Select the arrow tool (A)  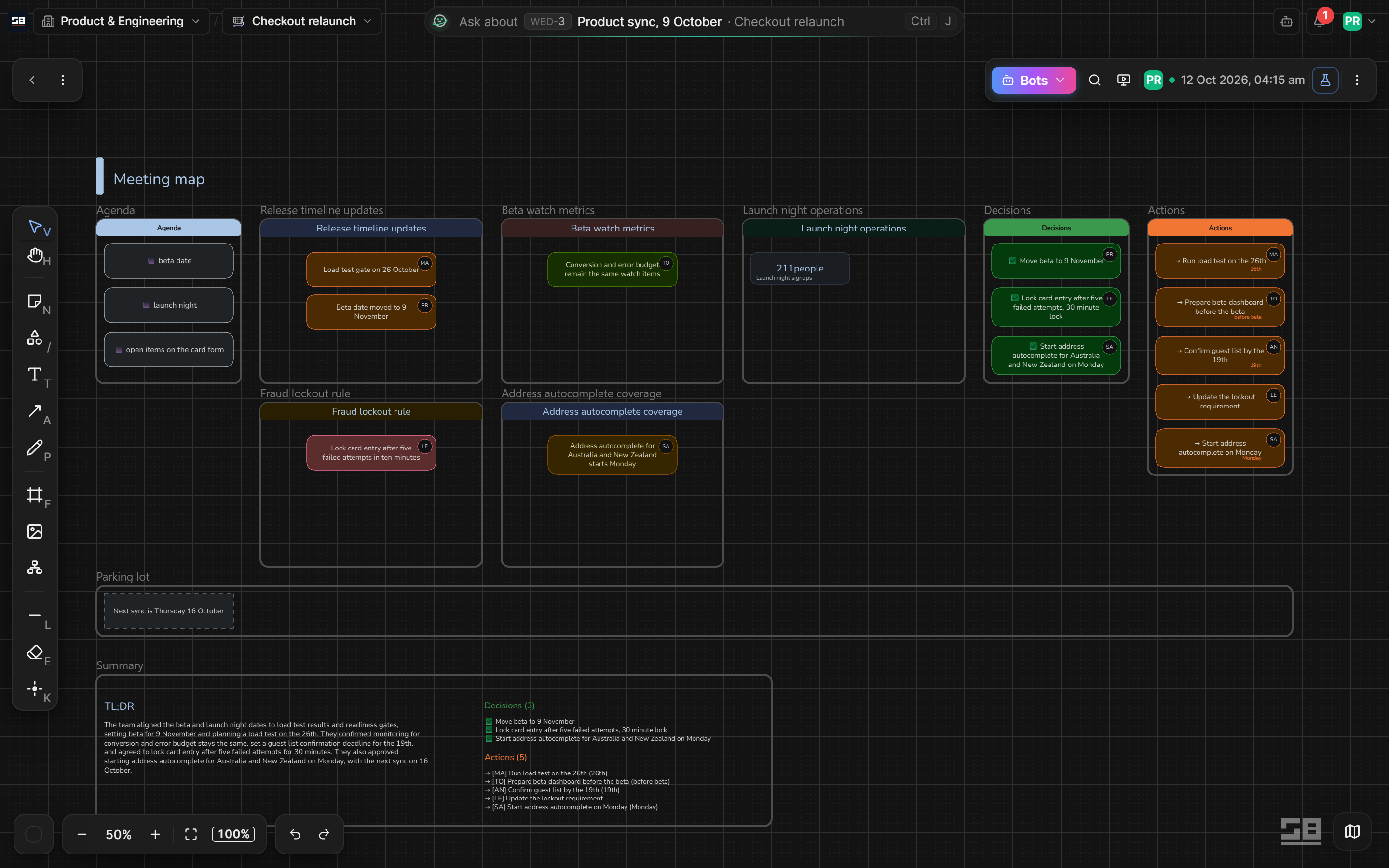tap(35, 411)
